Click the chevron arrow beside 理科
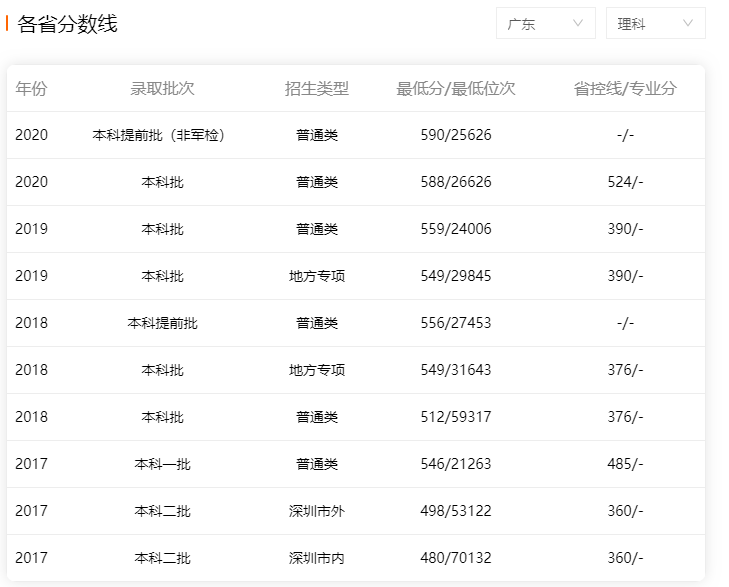 tap(688, 24)
